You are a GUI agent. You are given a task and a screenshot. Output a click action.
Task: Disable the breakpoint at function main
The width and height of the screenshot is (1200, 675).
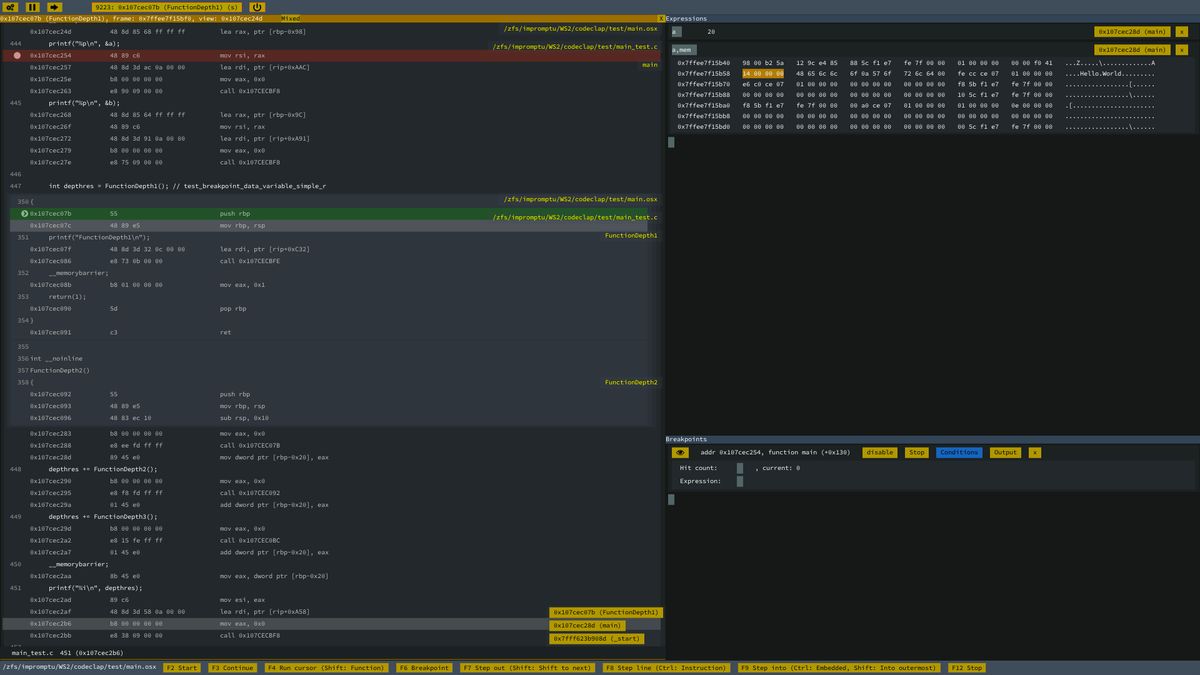click(x=880, y=452)
